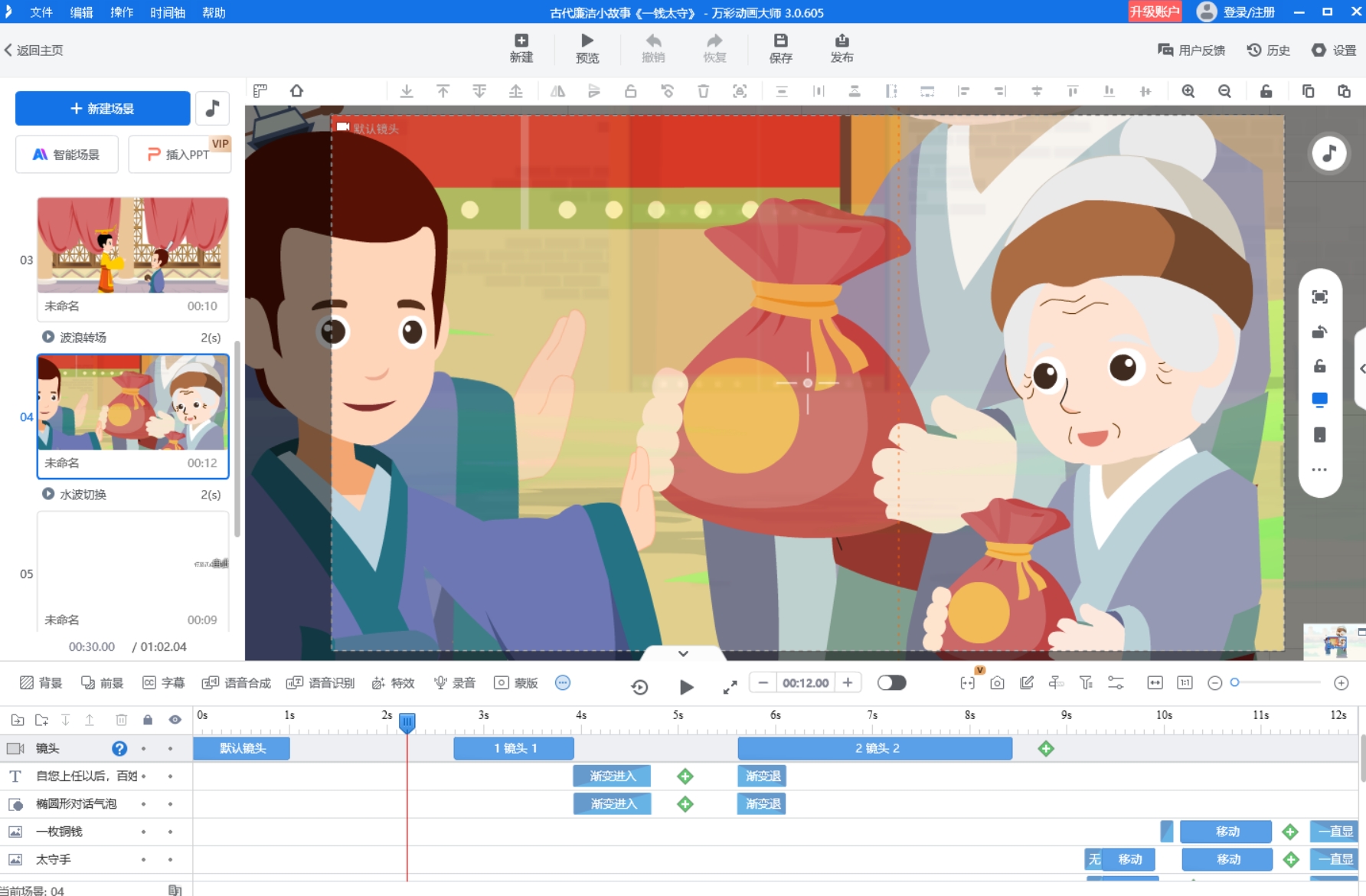Toggle first dot on 太守手 row

click(x=143, y=859)
